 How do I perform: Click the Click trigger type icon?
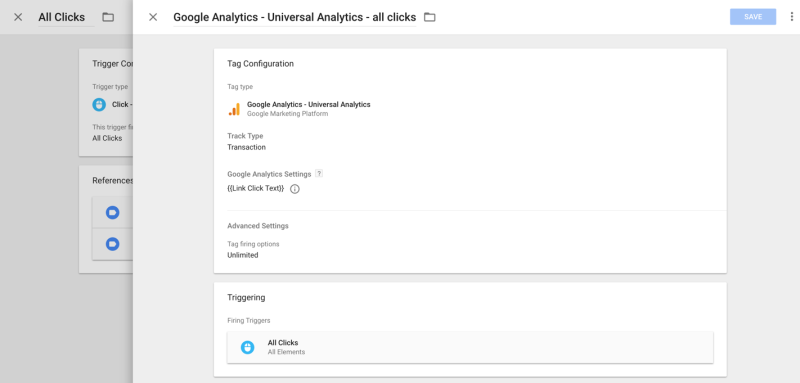(x=99, y=105)
